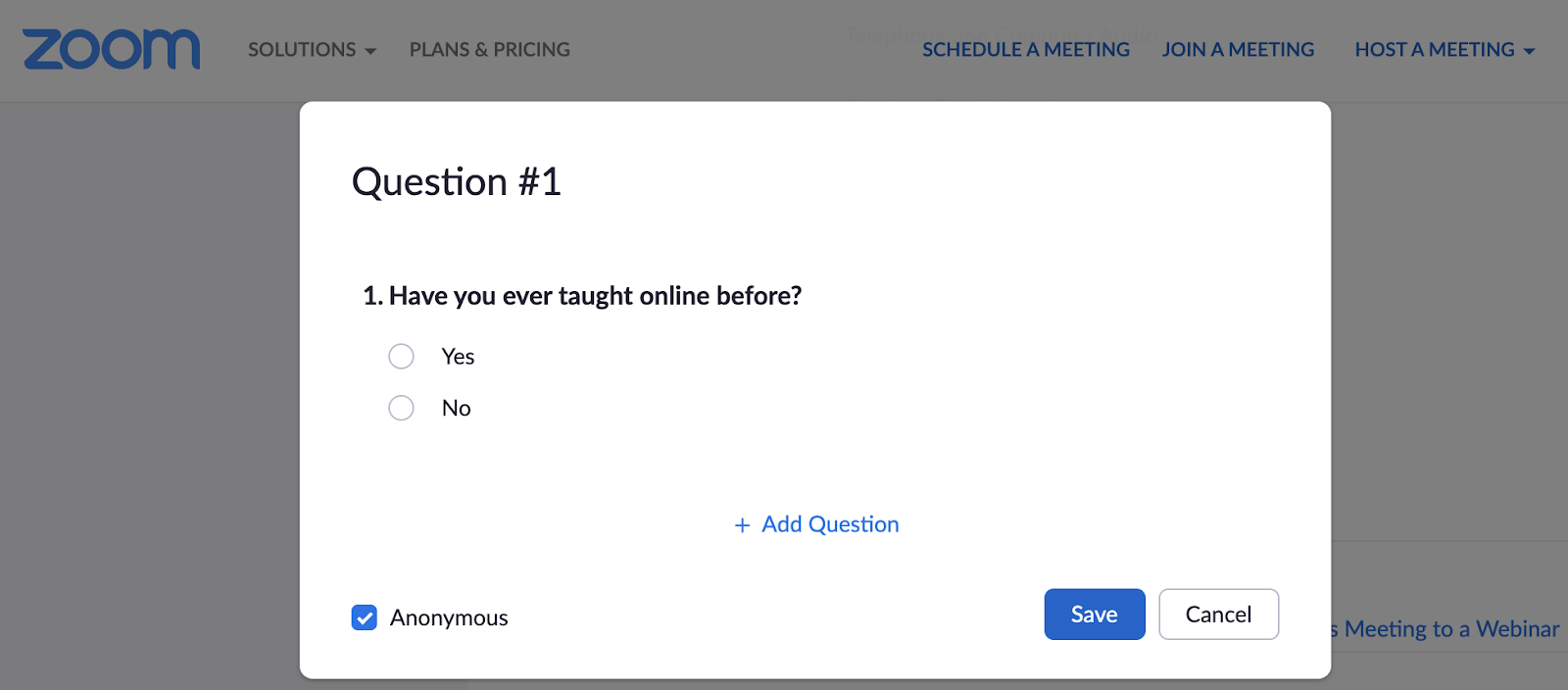Click the No answer label
The width and height of the screenshot is (1568, 690).
click(x=456, y=408)
